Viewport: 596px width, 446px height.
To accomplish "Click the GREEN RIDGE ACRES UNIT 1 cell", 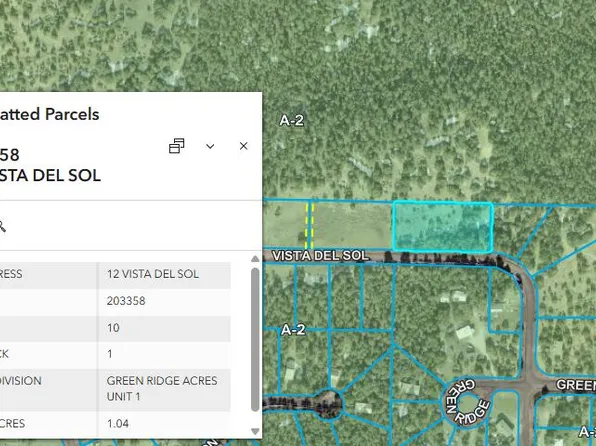I will 162,389.
